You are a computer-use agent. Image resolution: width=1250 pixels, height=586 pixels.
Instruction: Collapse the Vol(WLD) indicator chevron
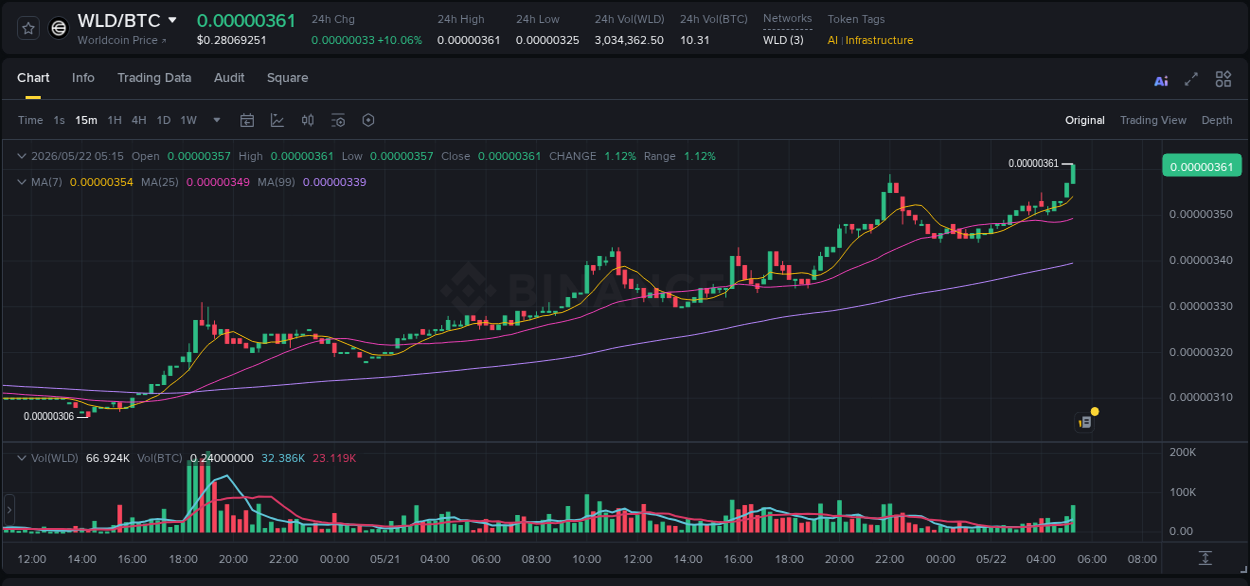pos(22,458)
